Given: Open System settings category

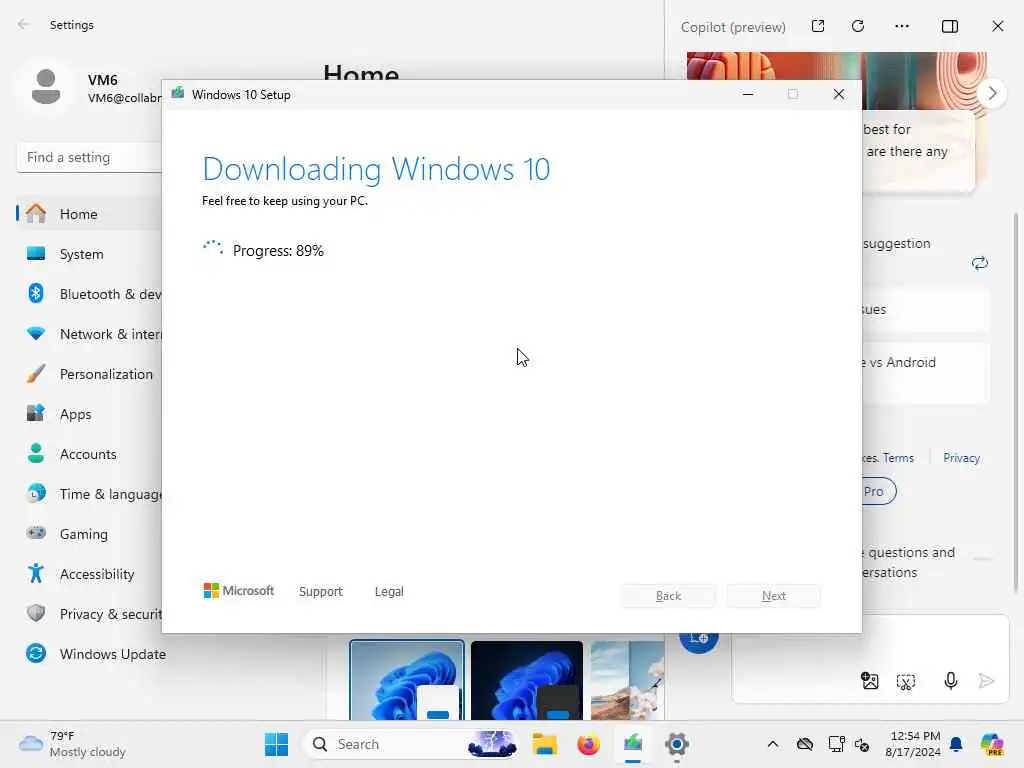Looking at the screenshot, I should click(x=89, y=254).
